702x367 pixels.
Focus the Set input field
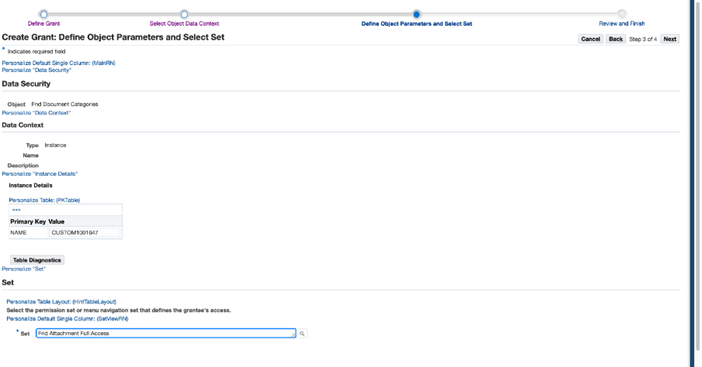pyautogui.click(x=166, y=333)
